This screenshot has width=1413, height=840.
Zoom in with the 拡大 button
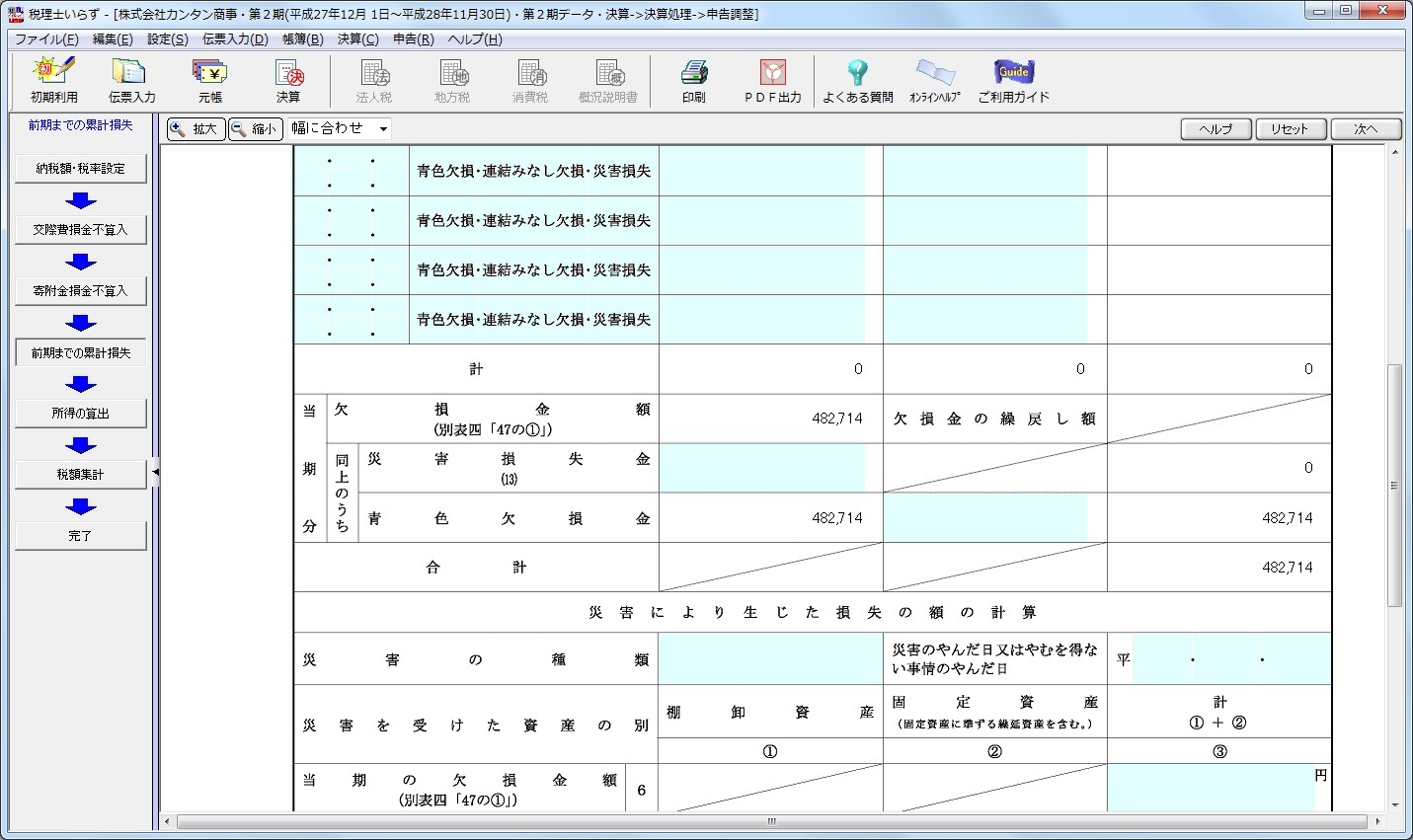[196, 129]
